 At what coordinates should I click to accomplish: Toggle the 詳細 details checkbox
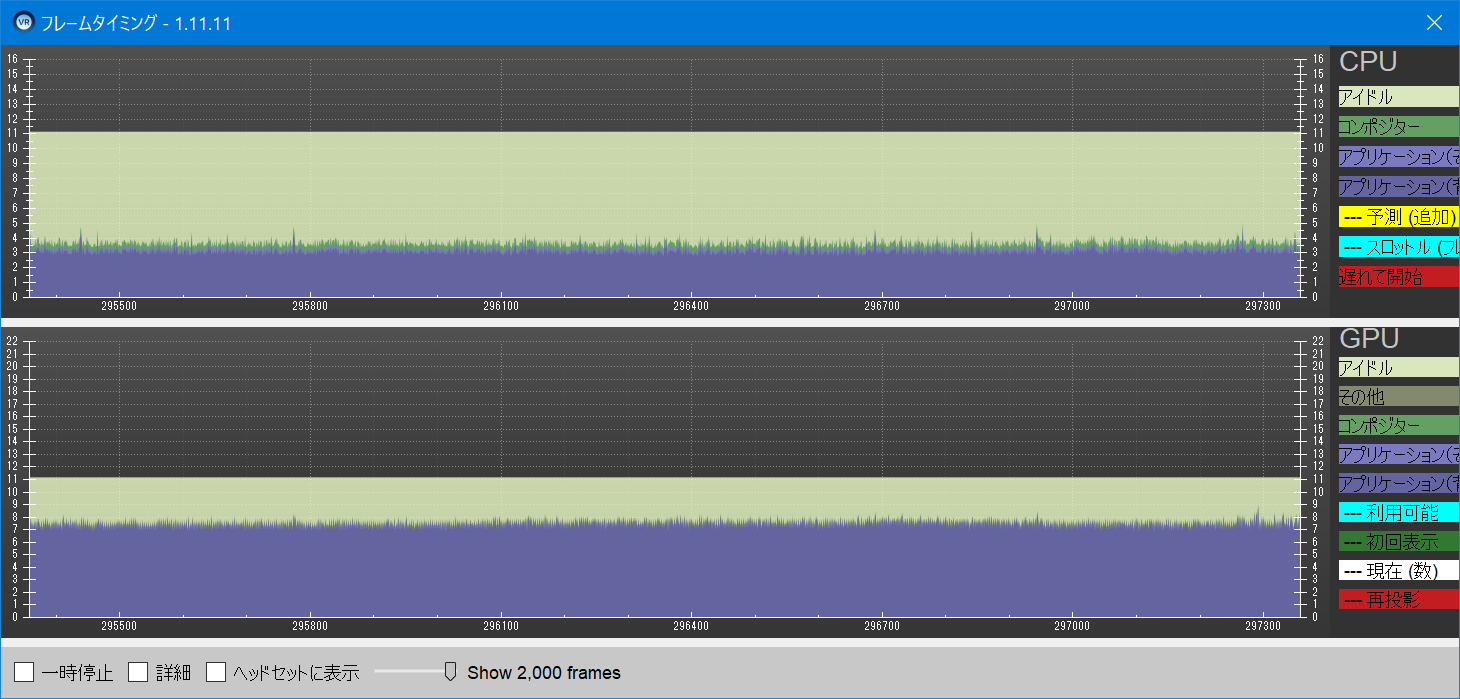pos(138,672)
